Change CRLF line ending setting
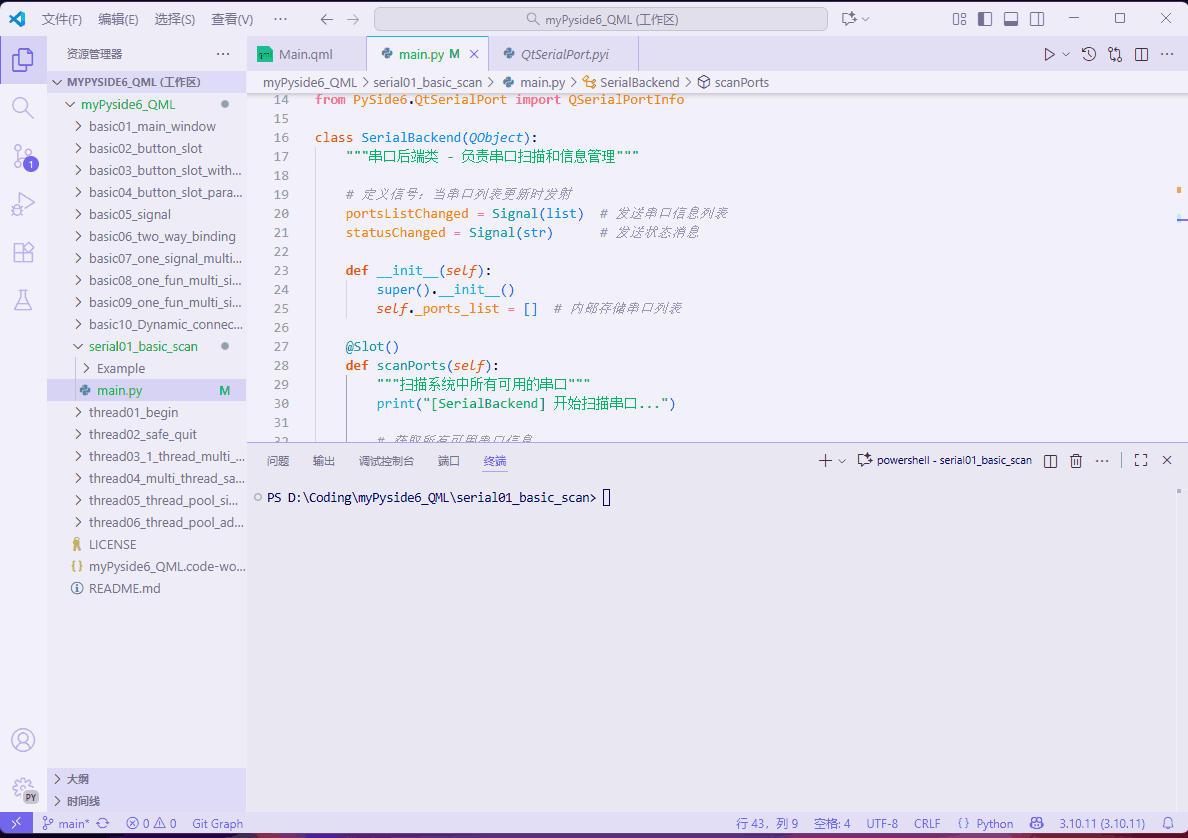1188x838 pixels. tap(927, 824)
